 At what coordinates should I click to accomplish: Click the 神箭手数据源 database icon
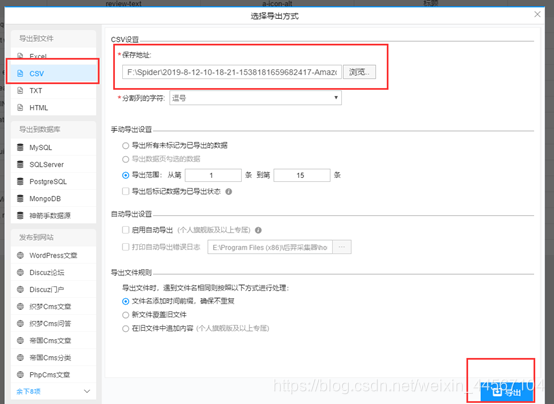[x=20, y=215]
